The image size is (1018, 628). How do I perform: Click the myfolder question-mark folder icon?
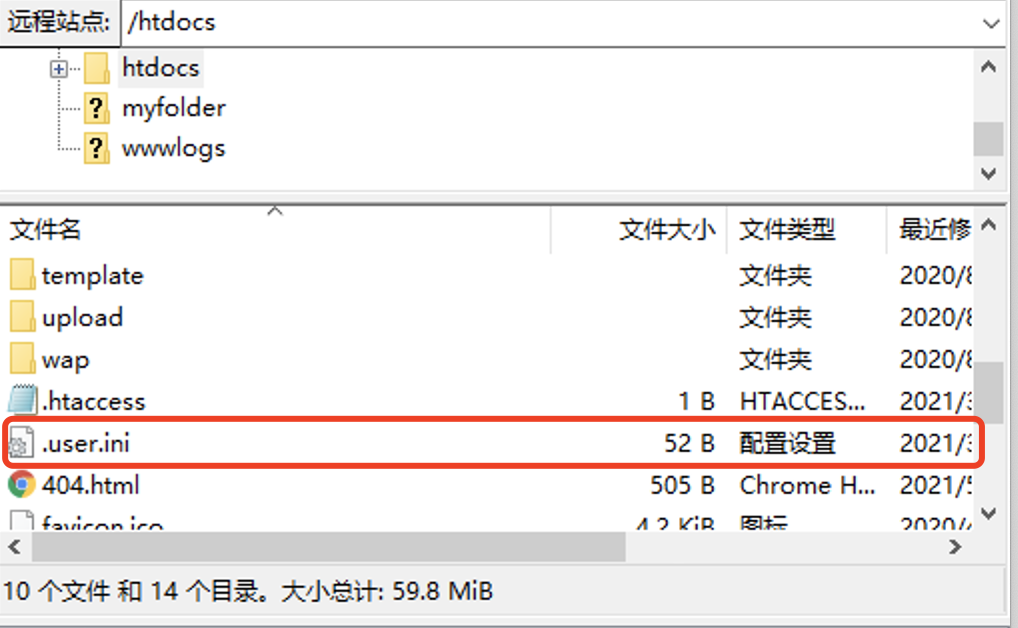97,108
